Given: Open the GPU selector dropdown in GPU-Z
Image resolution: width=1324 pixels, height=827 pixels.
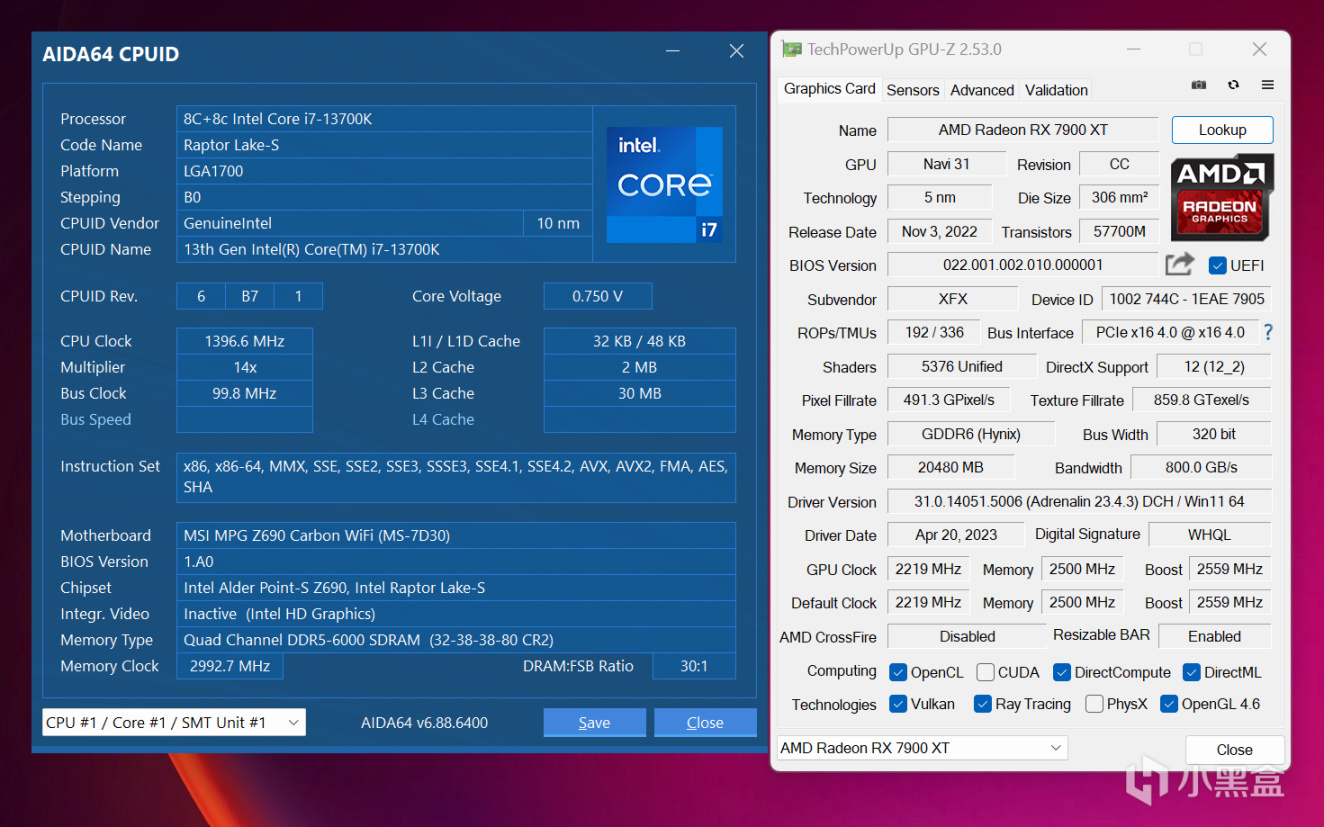Looking at the screenshot, I should (x=922, y=748).
